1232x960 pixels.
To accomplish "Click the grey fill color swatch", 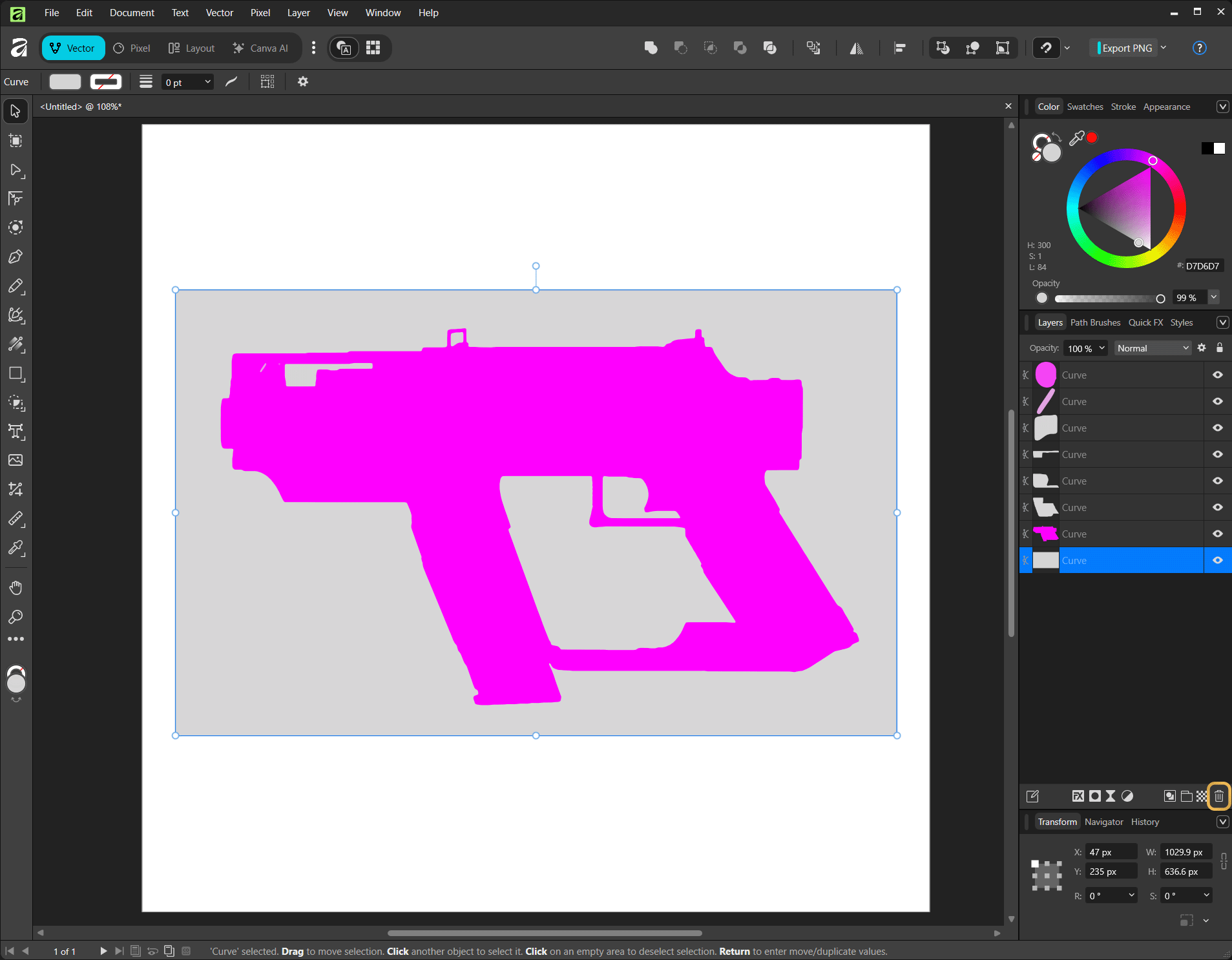I will pyautogui.click(x=65, y=82).
